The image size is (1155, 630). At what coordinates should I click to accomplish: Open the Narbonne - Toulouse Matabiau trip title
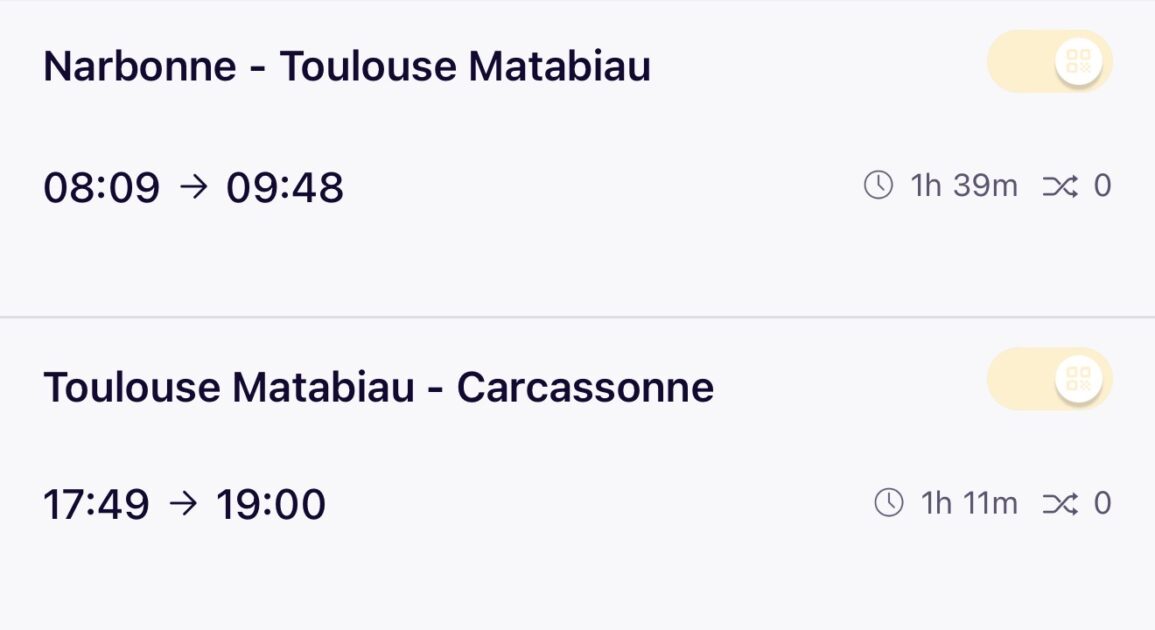pyautogui.click(x=347, y=67)
